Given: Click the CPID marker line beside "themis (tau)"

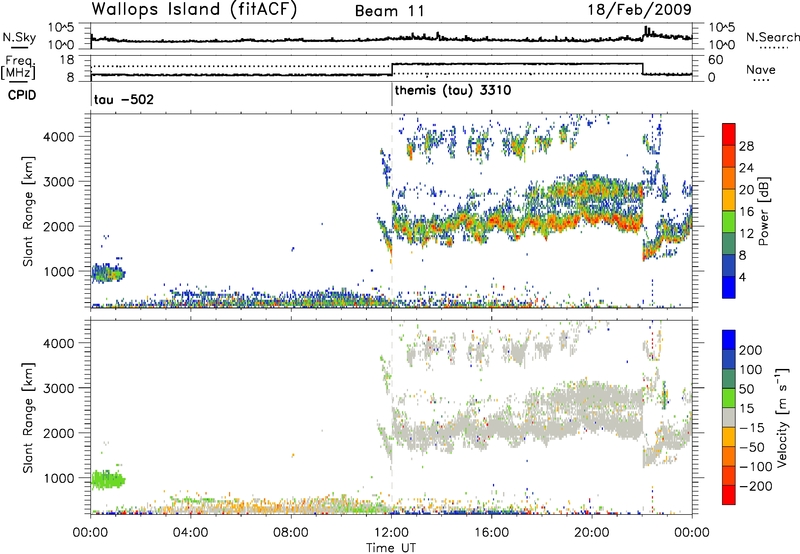Looking at the screenshot, I should click(x=392, y=95).
